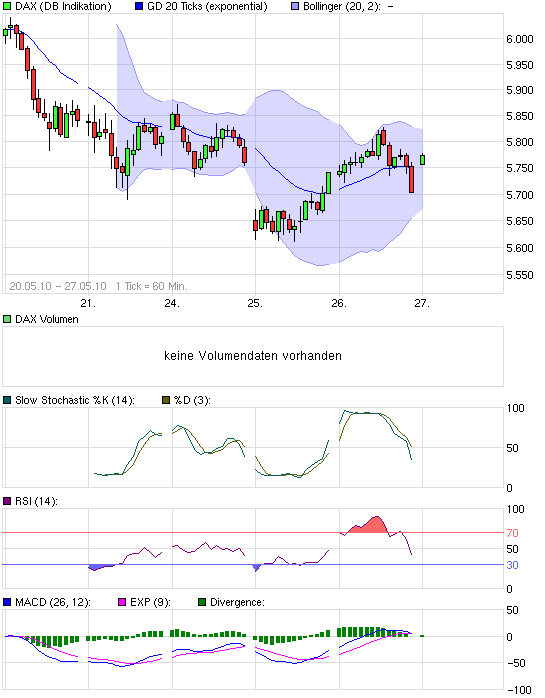Click the 6.000 price axis label

[520, 39]
